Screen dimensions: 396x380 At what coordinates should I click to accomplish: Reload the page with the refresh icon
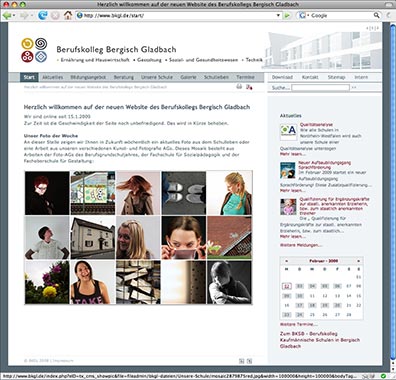click(42, 15)
